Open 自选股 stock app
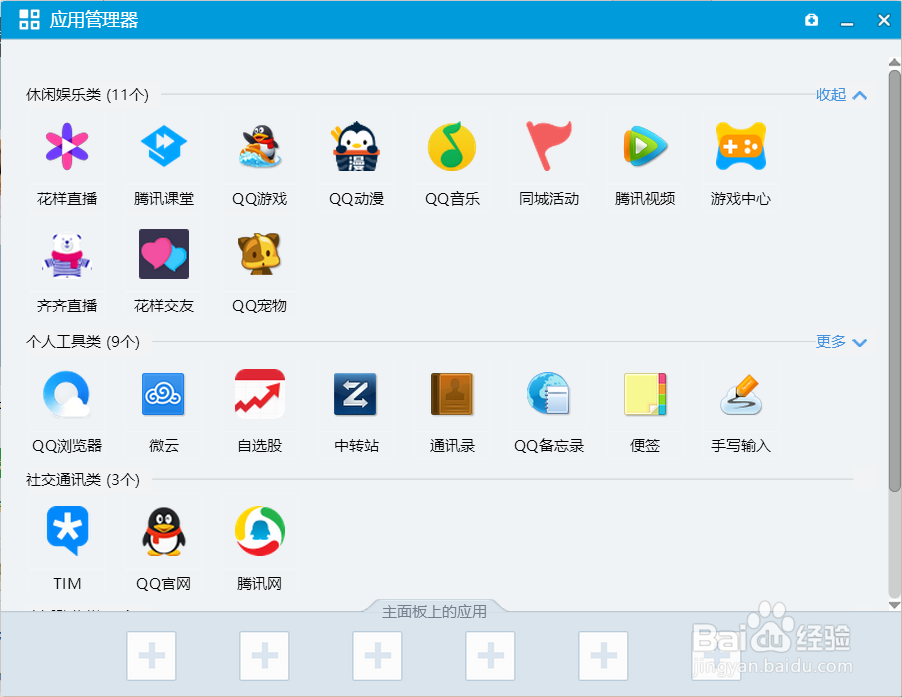The height and width of the screenshot is (697, 902). coord(260,394)
